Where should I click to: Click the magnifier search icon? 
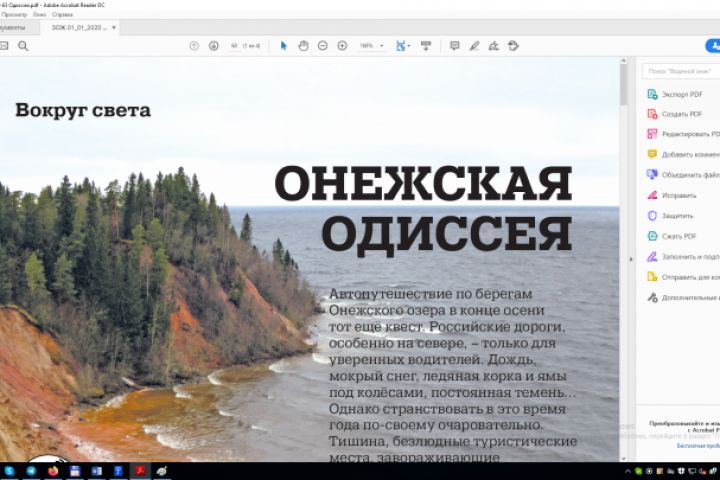click(23, 46)
